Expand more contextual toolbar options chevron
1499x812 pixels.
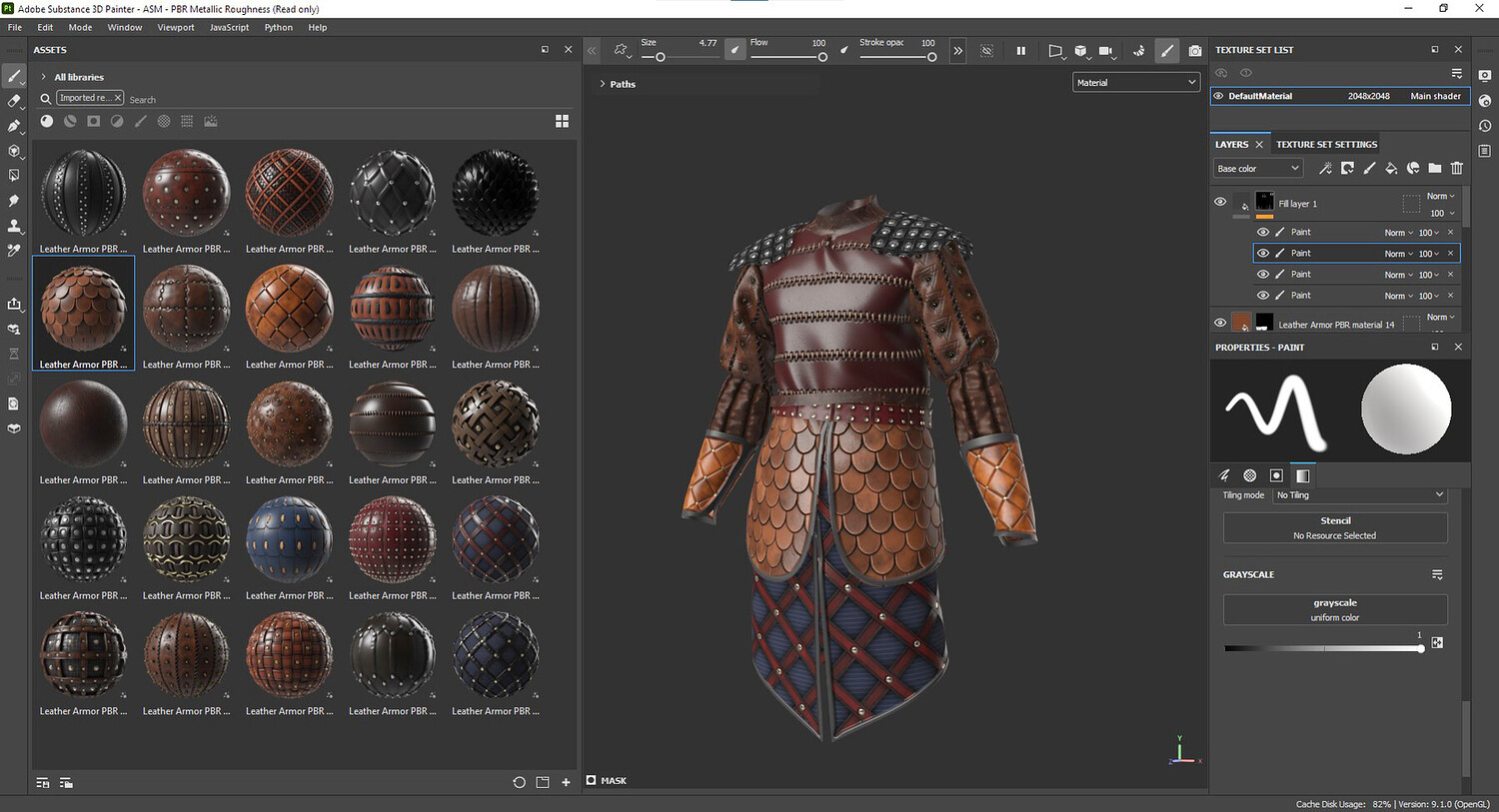pyautogui.click(x=957, y=50)
